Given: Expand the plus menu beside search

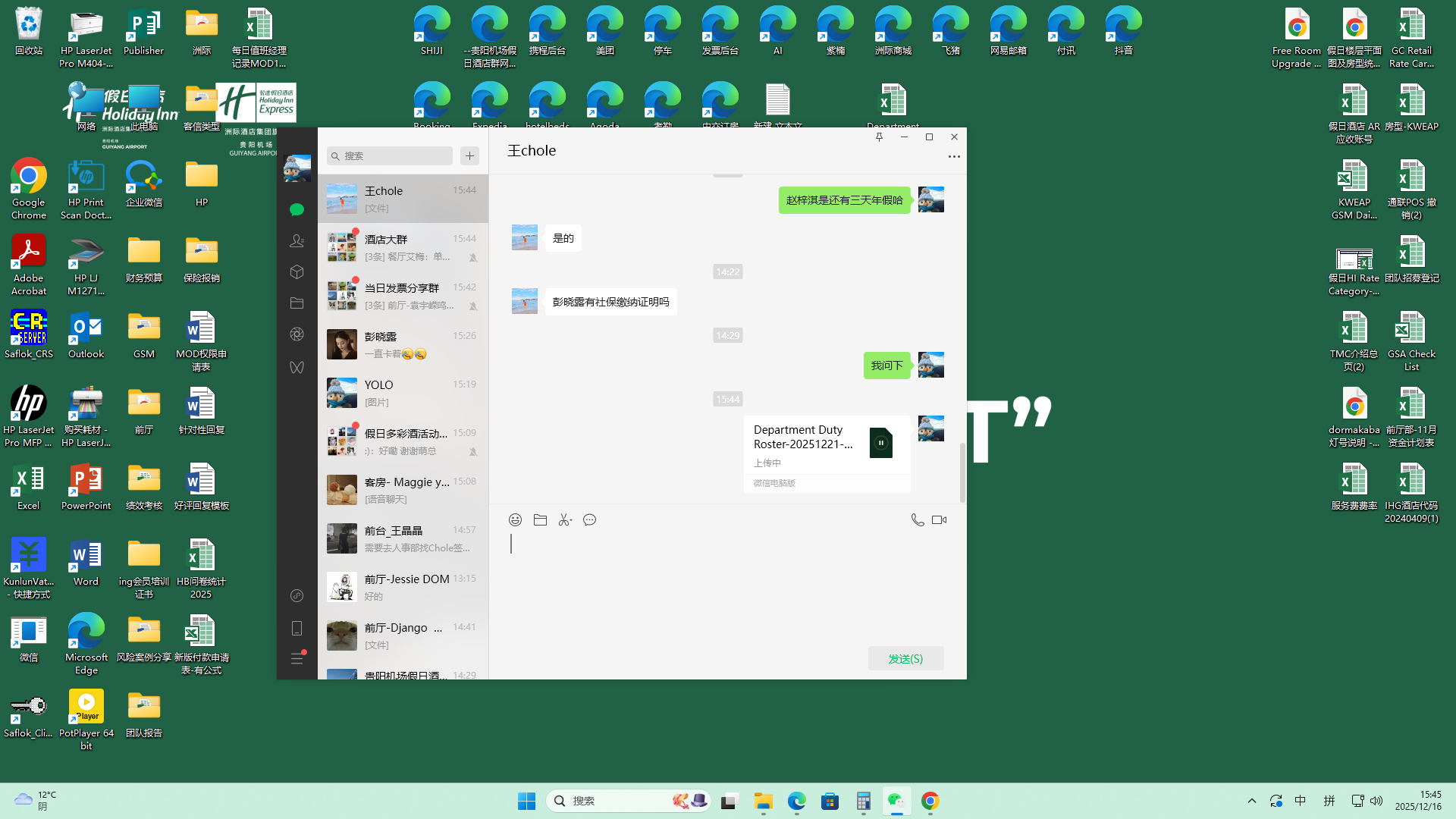Looking at the screenshot, I should click(469, 156).
